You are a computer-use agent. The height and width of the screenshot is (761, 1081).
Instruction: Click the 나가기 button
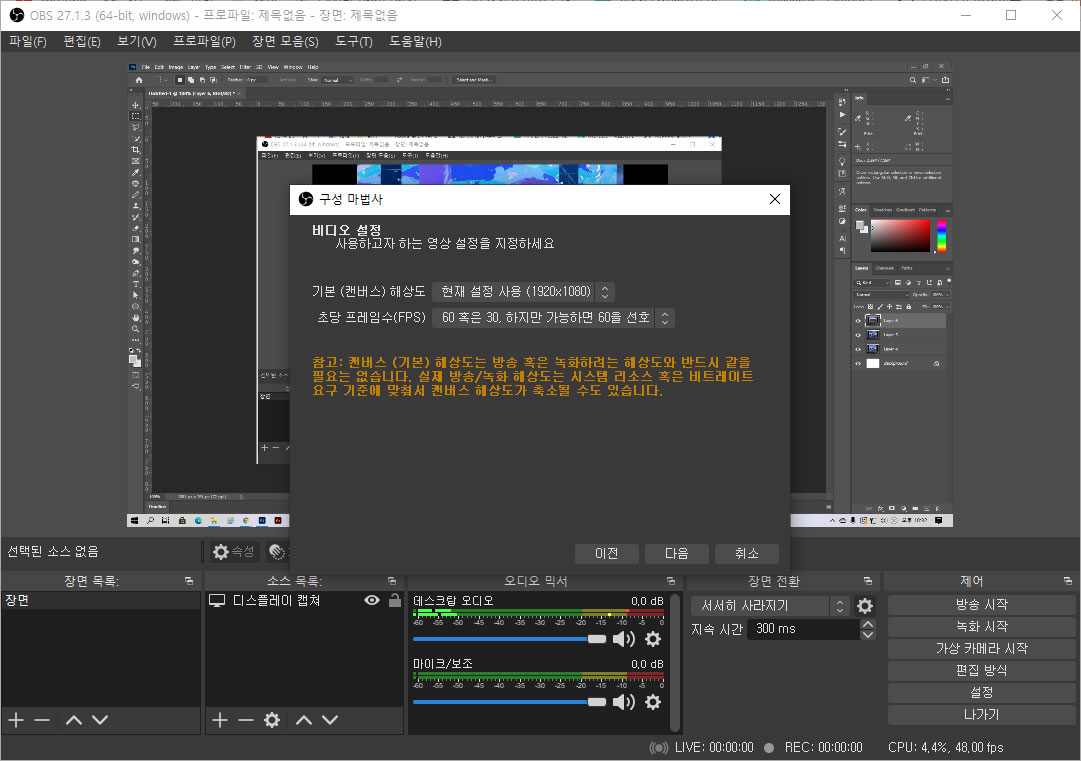tap(982, 715)
